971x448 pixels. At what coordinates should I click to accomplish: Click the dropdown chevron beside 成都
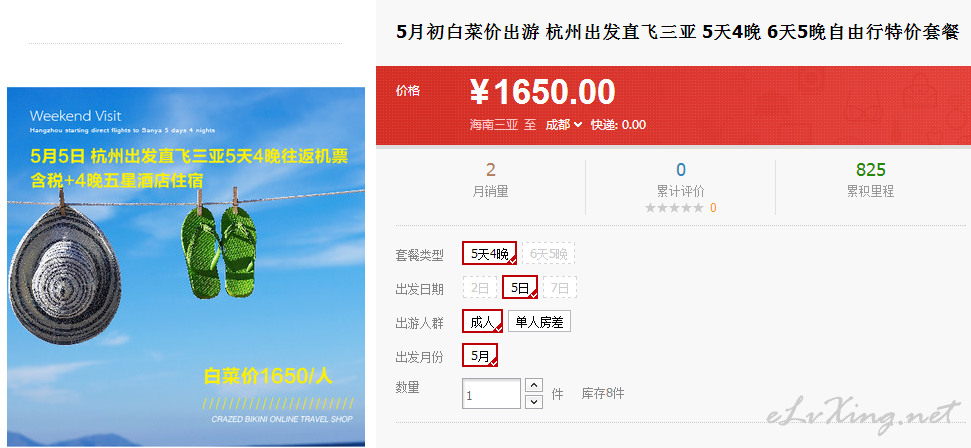coord(578,125)
